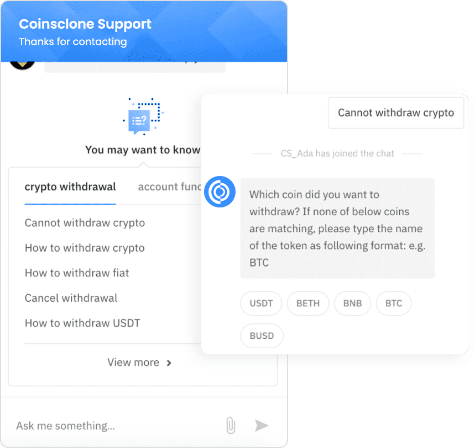Click the CS_Ada agent avatar icon
This screenshot has width=475, height=448.
(x=220, y=192)
